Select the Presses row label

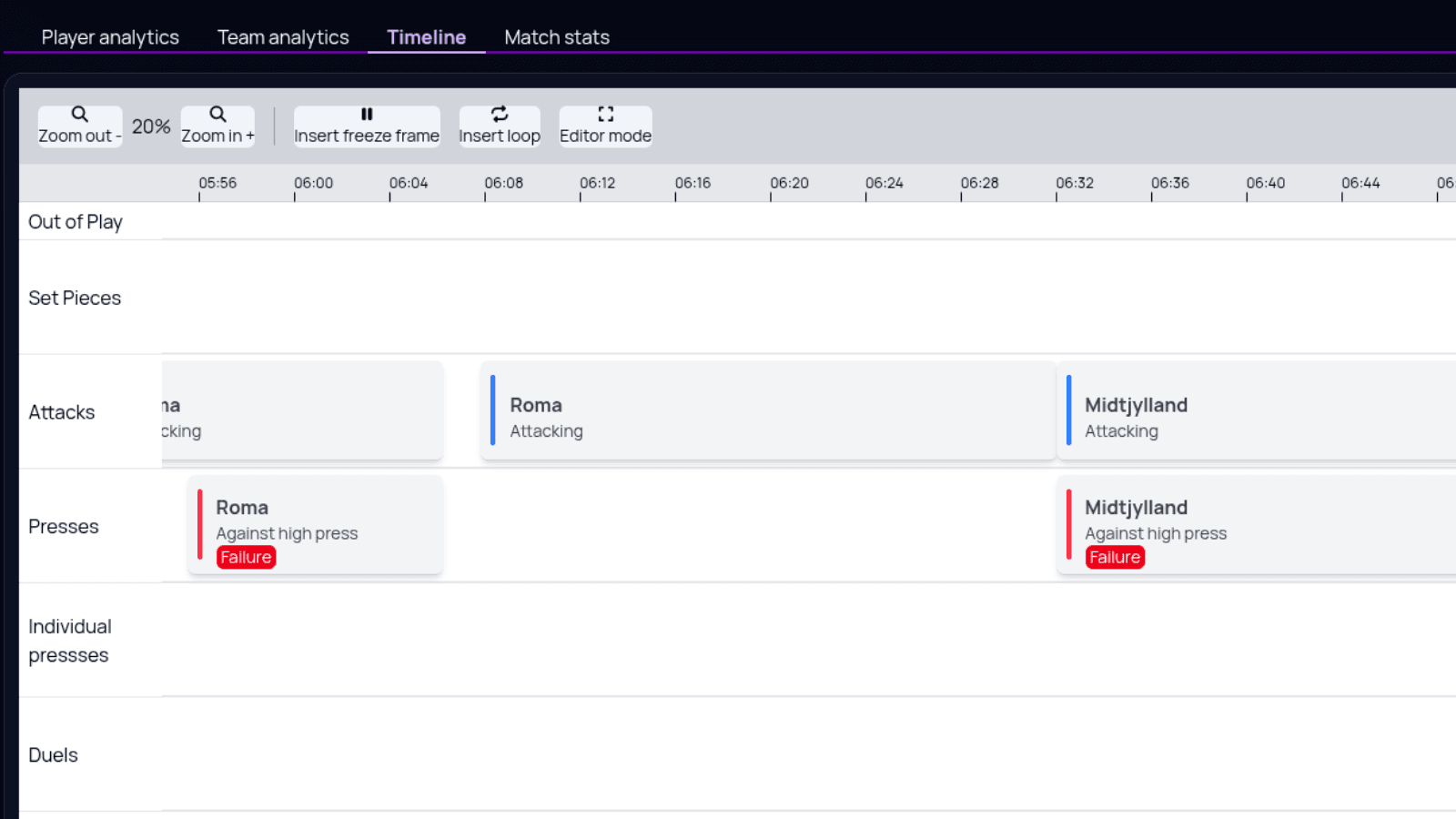click(64, 526)
